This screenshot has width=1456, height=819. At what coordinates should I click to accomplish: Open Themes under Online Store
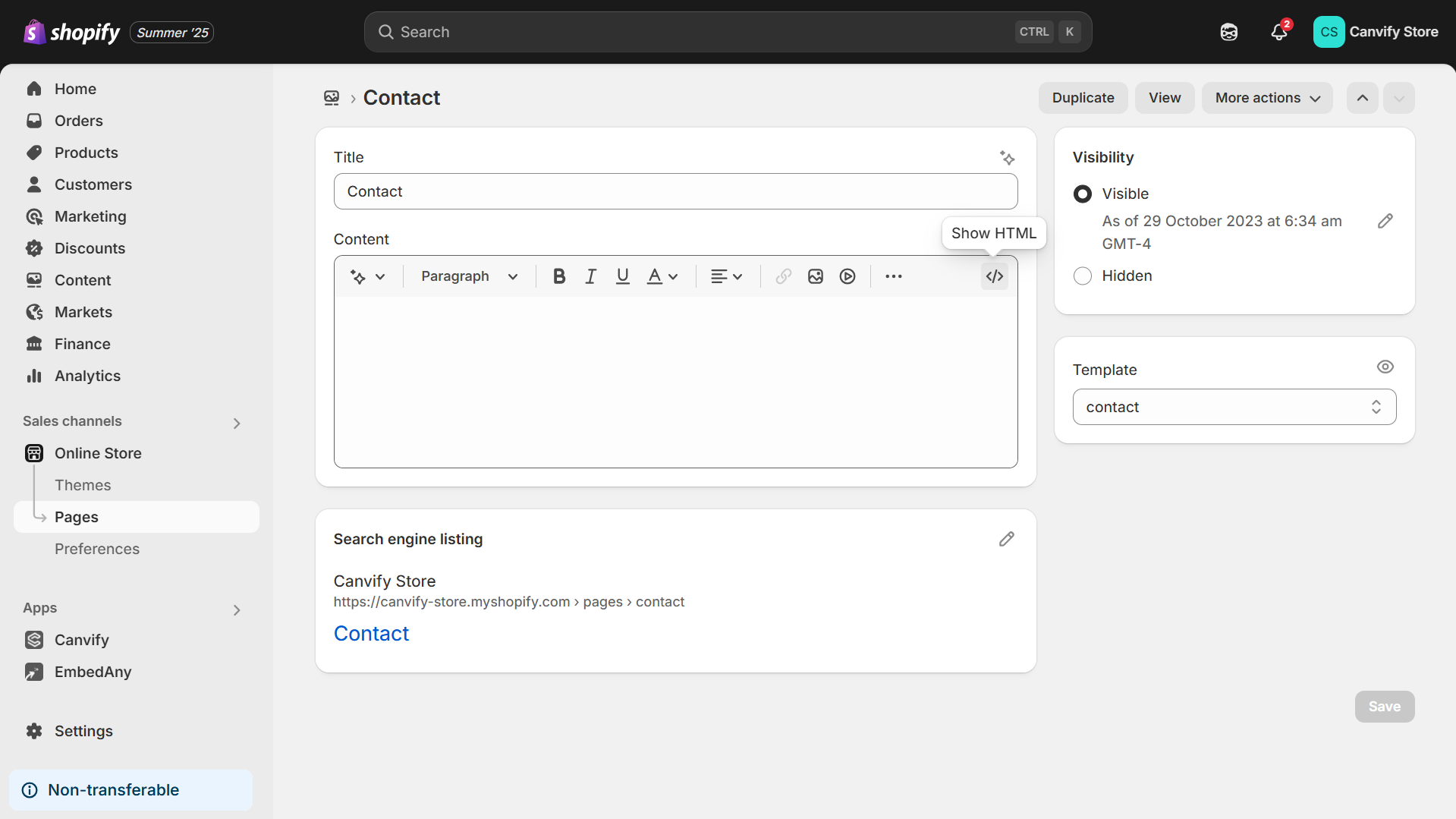[x=83, y=485]
